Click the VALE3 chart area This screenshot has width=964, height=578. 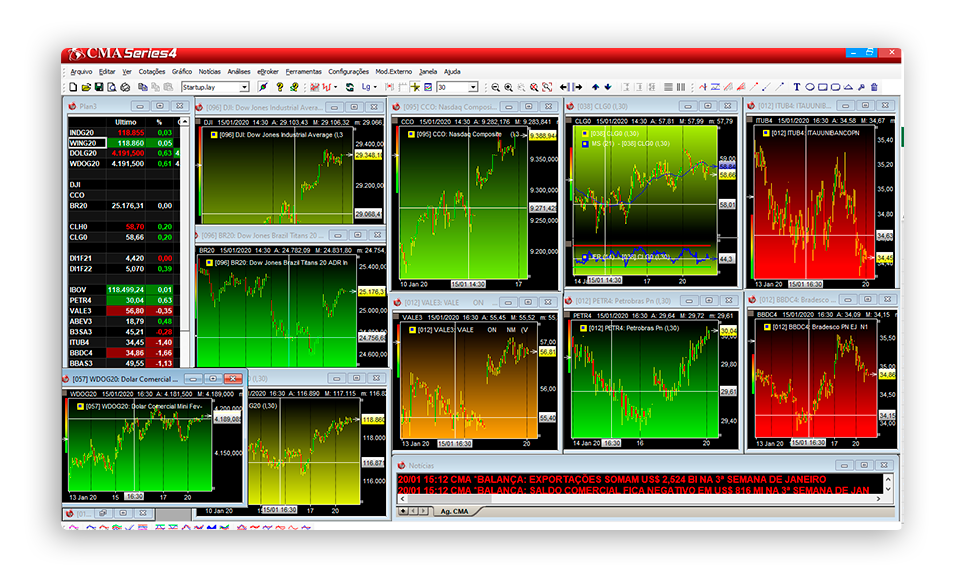coord(469,381)
